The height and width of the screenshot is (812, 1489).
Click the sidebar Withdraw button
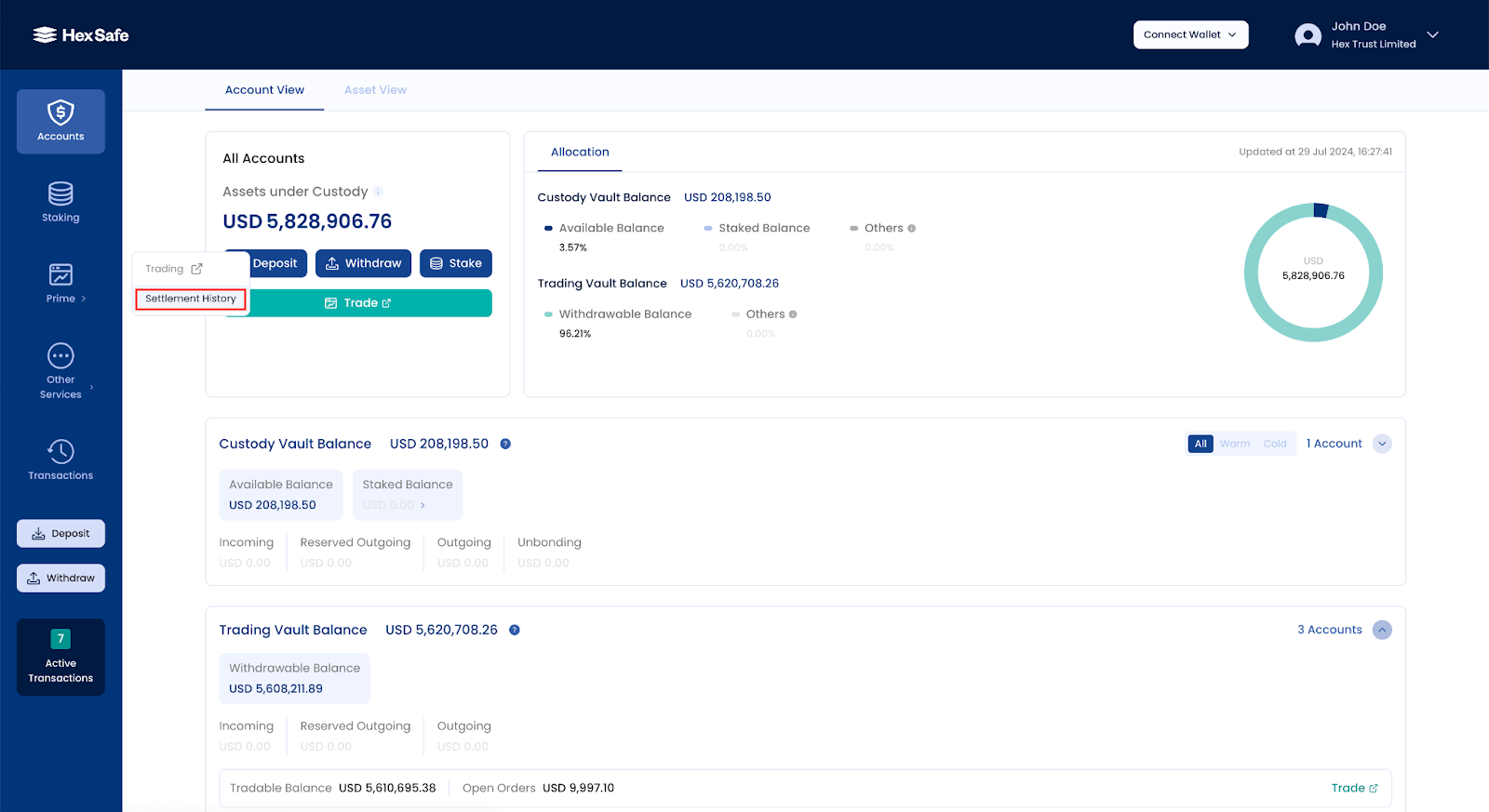pos(60,578)
